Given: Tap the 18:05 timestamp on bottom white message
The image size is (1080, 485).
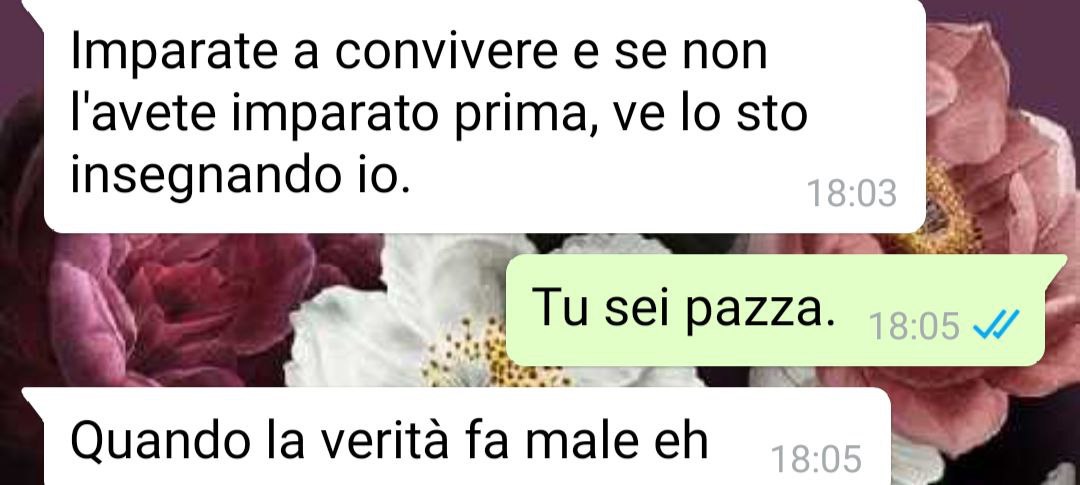Looking at the screenshot, I should click(x=816, y=458).
